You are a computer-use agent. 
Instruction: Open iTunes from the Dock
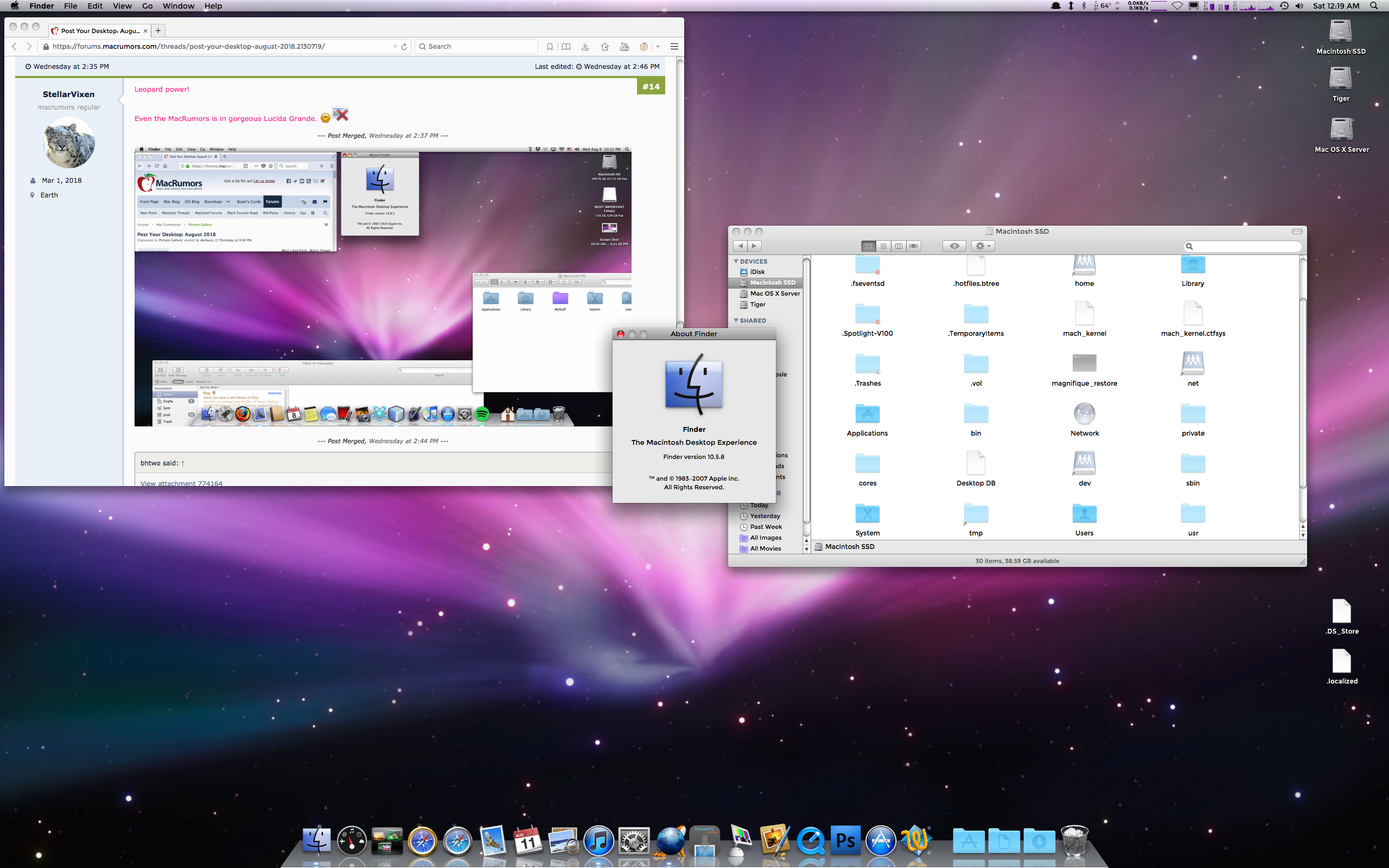point(598,841)
